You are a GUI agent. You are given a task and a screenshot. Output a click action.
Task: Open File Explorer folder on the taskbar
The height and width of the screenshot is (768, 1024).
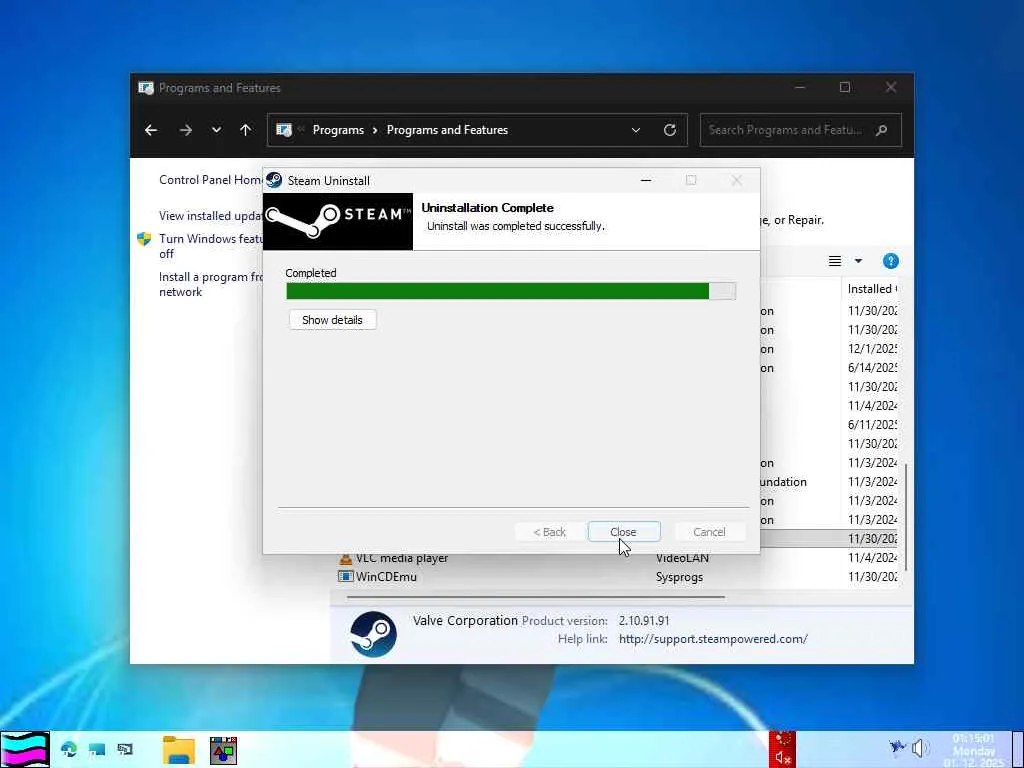[179, 750]
